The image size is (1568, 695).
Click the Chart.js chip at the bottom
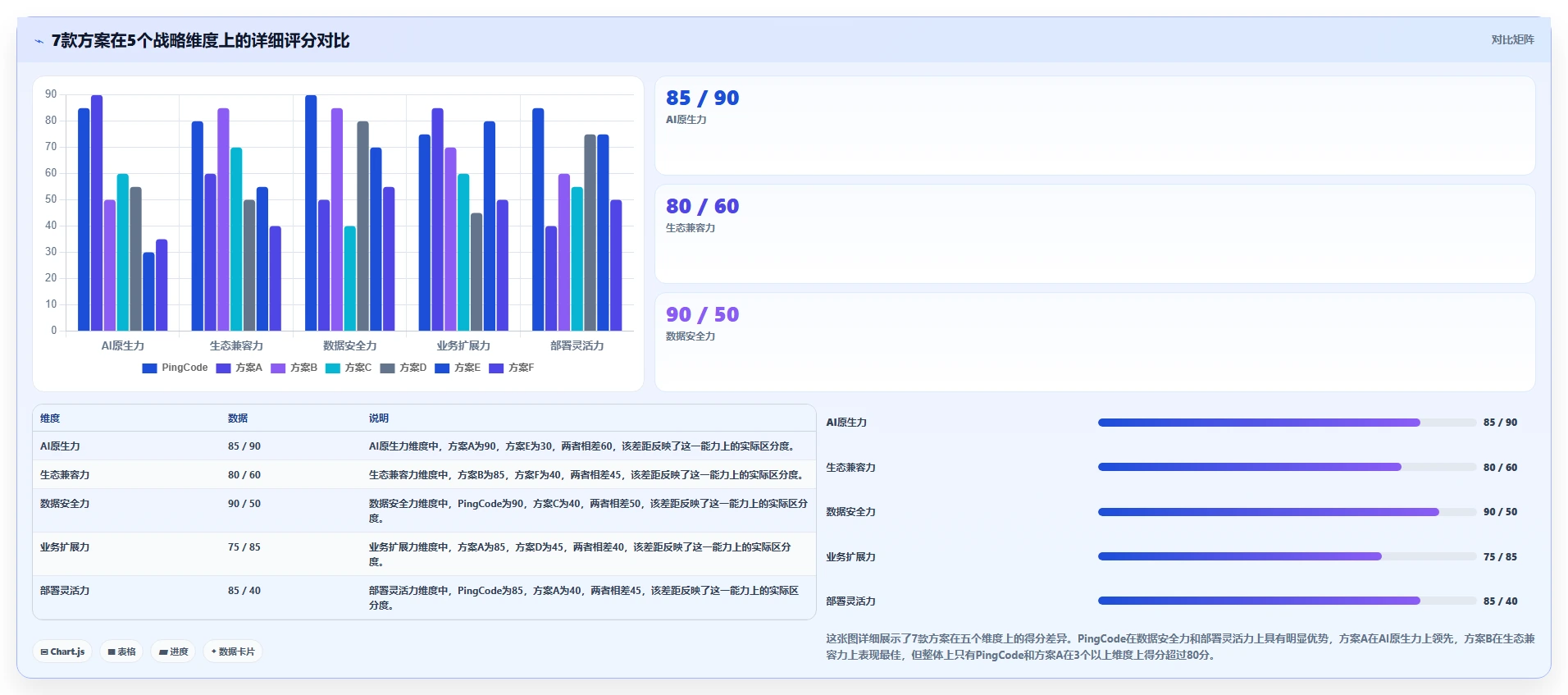coord(62,652)
